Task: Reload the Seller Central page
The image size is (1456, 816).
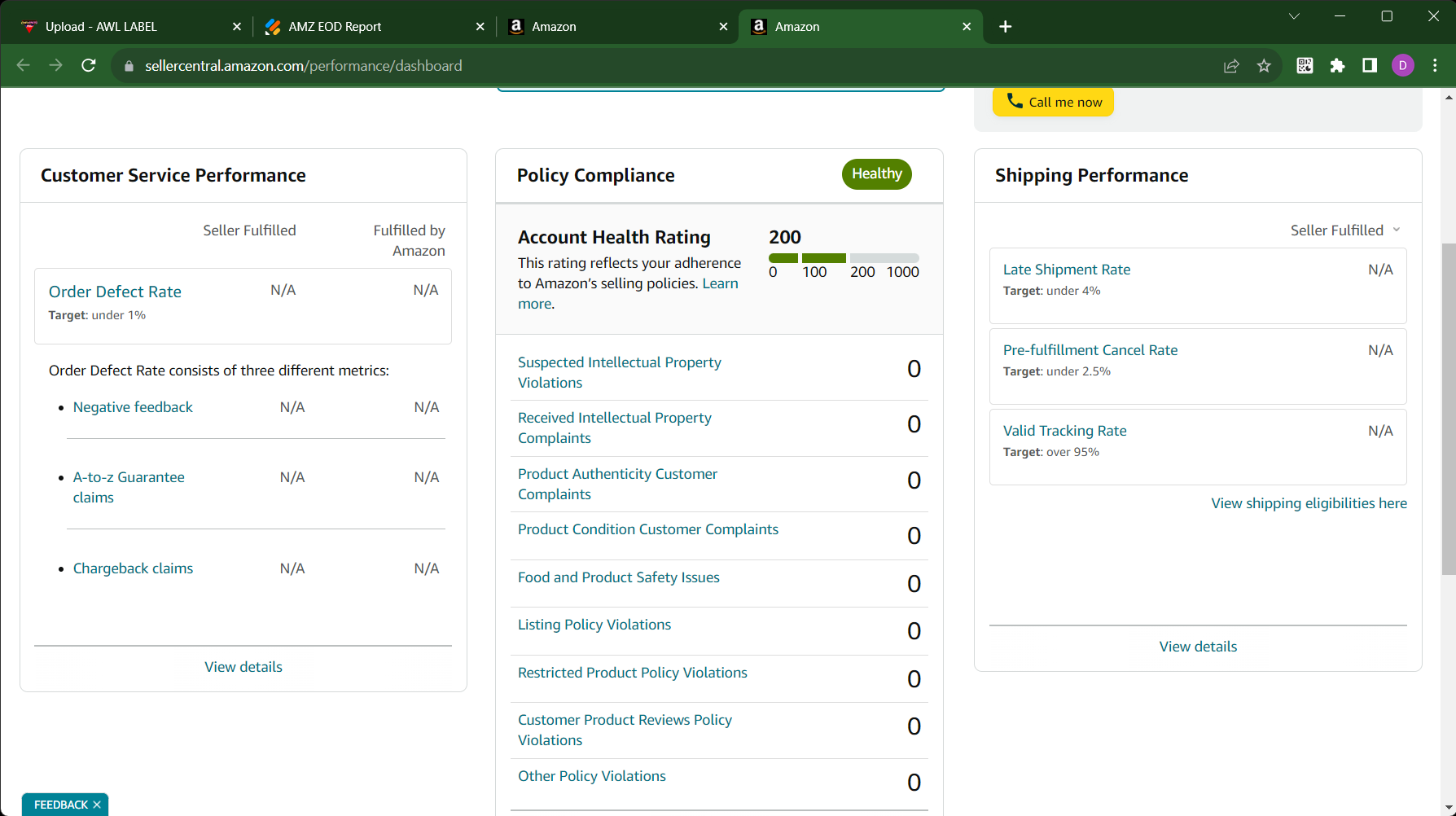Action: [x=89, y=65]
